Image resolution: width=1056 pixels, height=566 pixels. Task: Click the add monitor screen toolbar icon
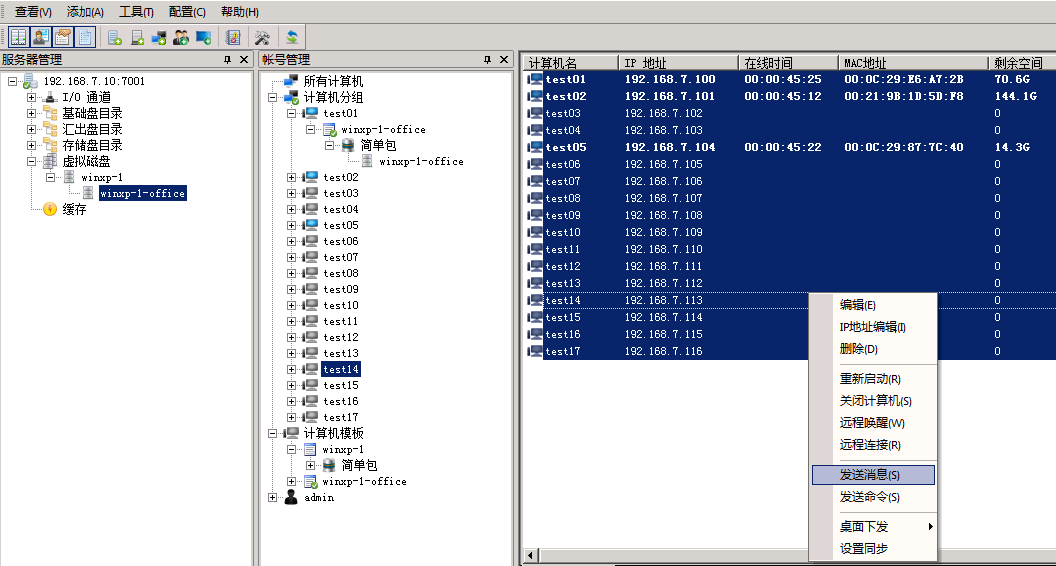click(203, 38)
